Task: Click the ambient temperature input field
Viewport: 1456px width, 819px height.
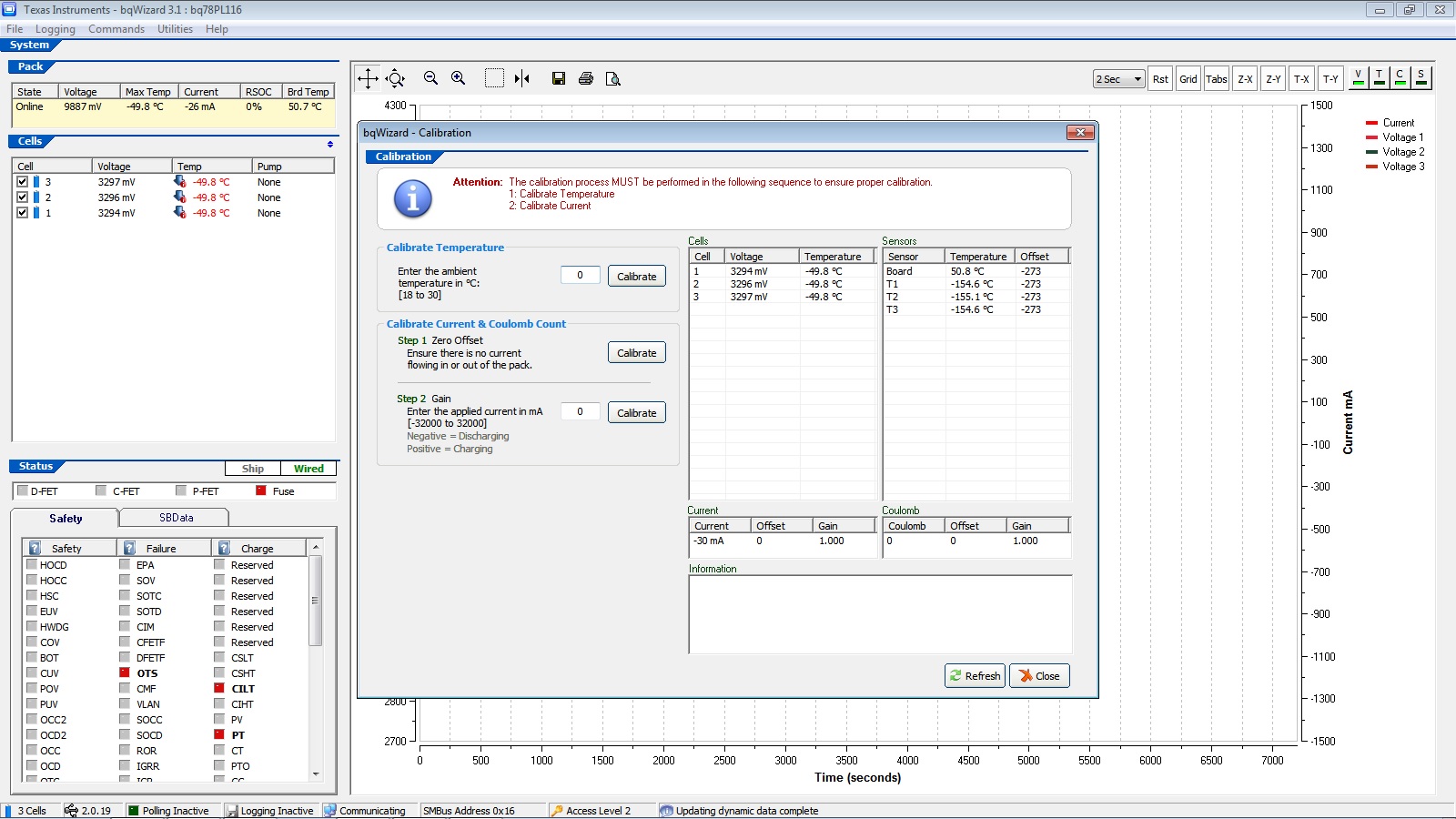Action: pos(580,275)
